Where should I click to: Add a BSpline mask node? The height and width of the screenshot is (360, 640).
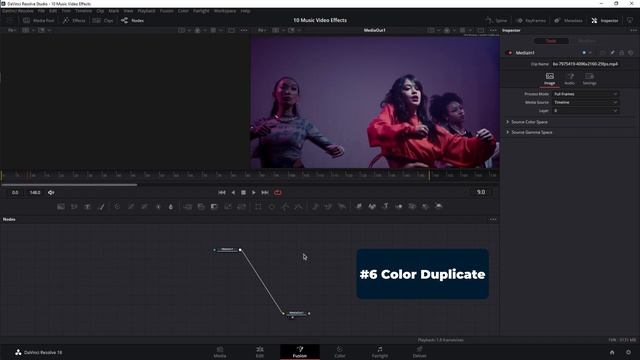[x=299, y=207]
